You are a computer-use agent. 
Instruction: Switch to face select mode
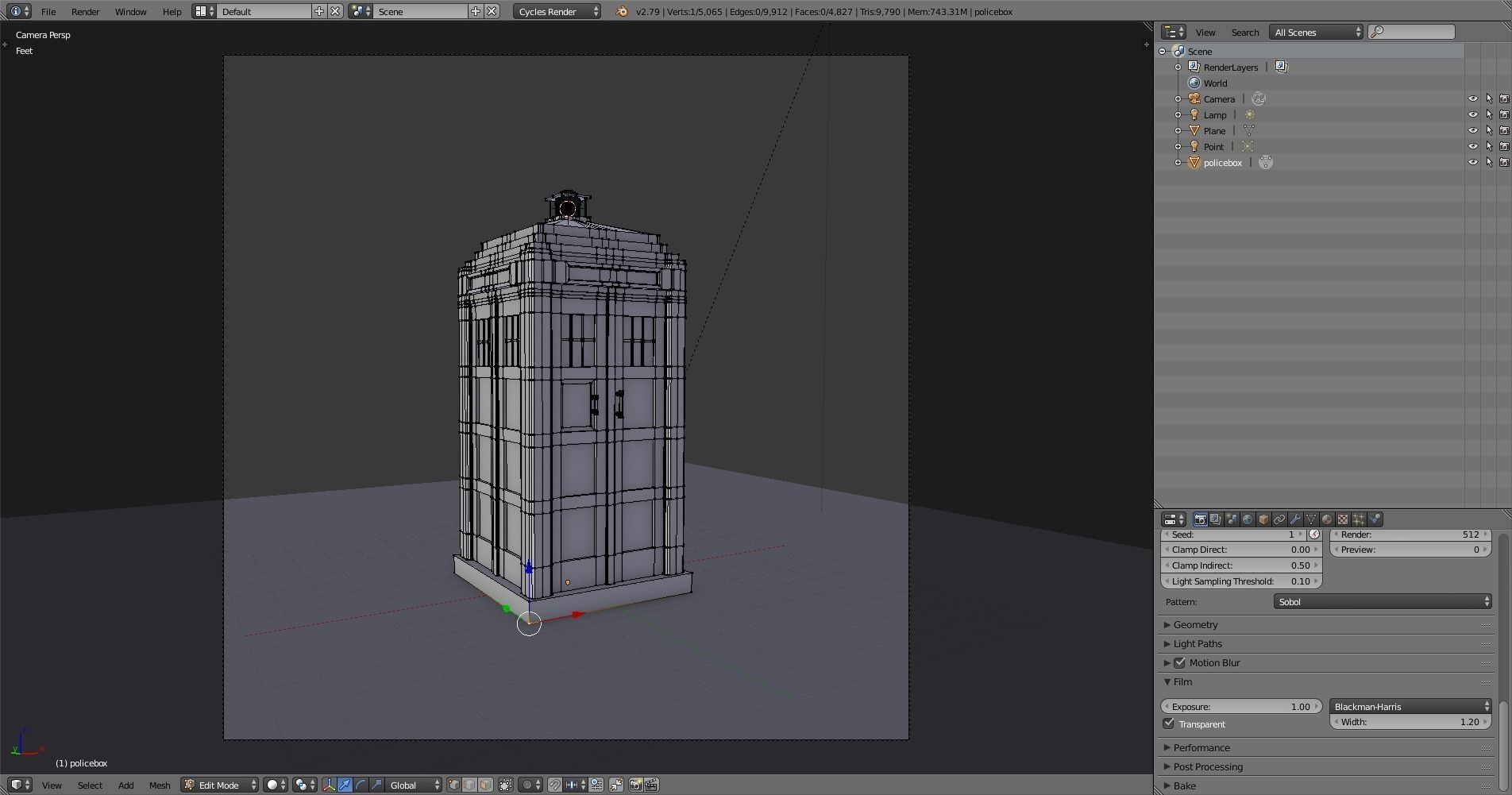coord(486,785)
